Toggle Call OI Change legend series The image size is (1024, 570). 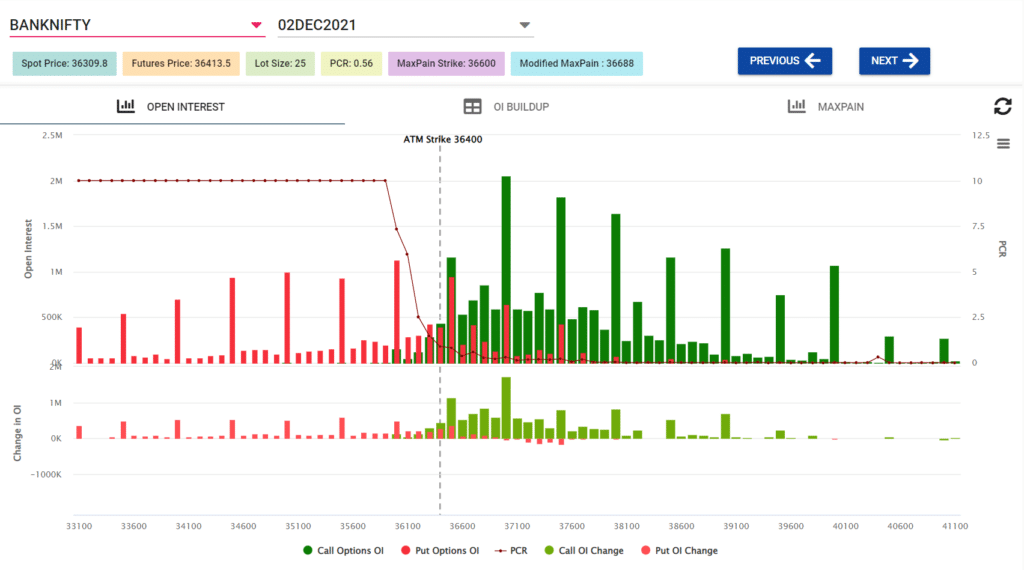pos(584,550)
